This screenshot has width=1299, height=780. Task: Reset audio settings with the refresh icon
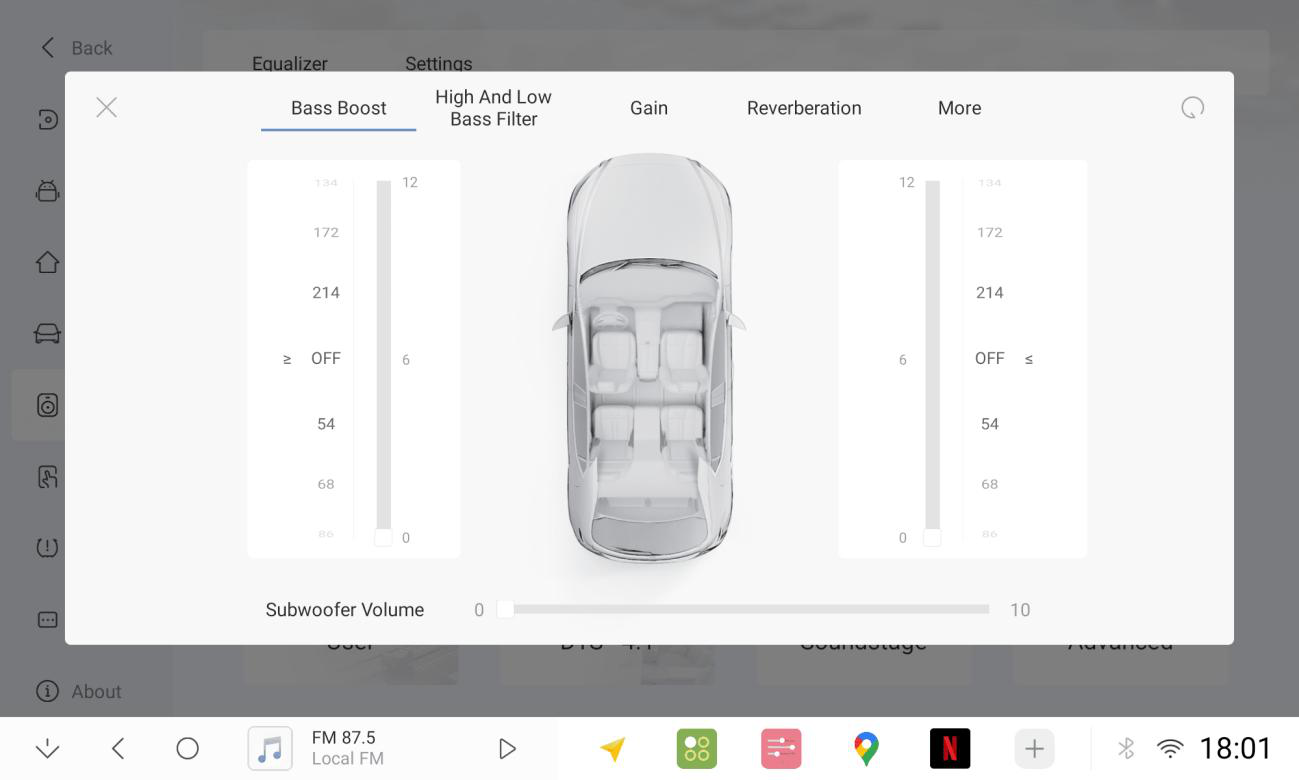(1192, 107)
